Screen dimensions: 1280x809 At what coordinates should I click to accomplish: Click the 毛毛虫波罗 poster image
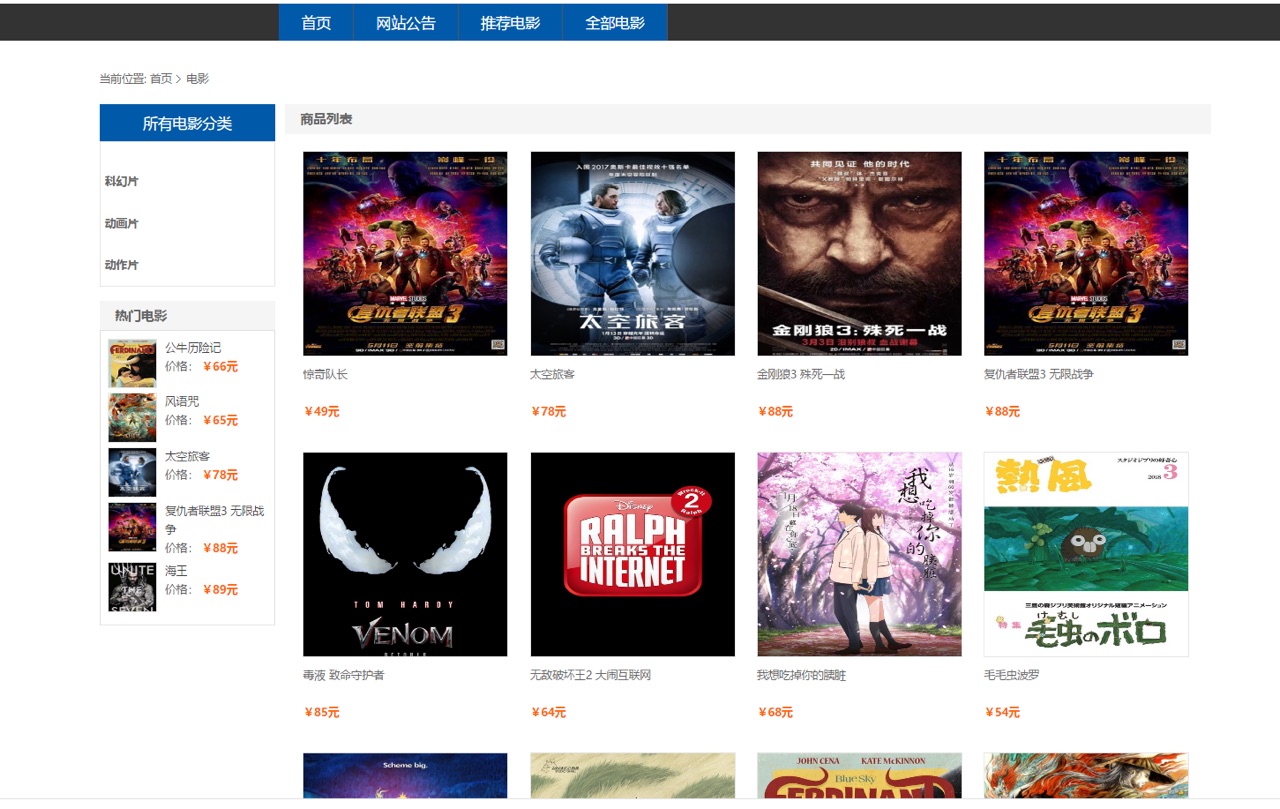tap(1086, 554)
